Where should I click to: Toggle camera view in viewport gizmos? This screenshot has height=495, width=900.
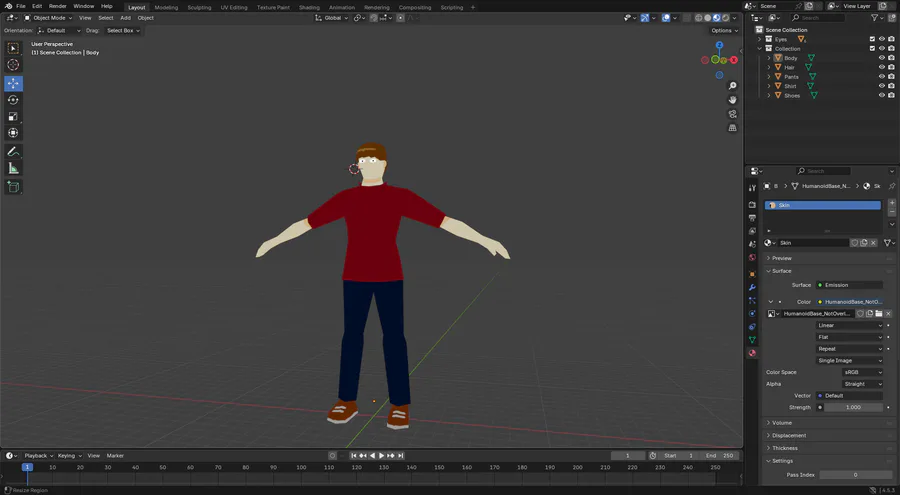733,114
